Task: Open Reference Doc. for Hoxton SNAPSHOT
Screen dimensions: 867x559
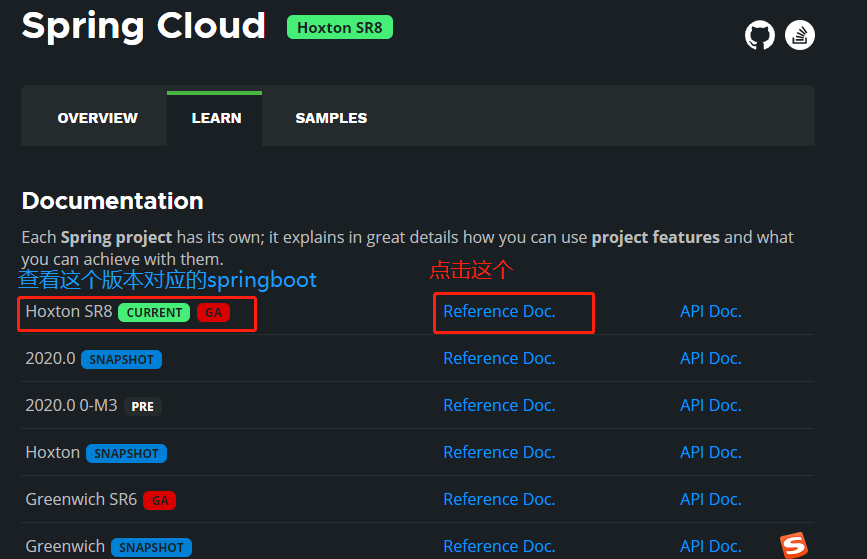Action: (x=499, y=452)
